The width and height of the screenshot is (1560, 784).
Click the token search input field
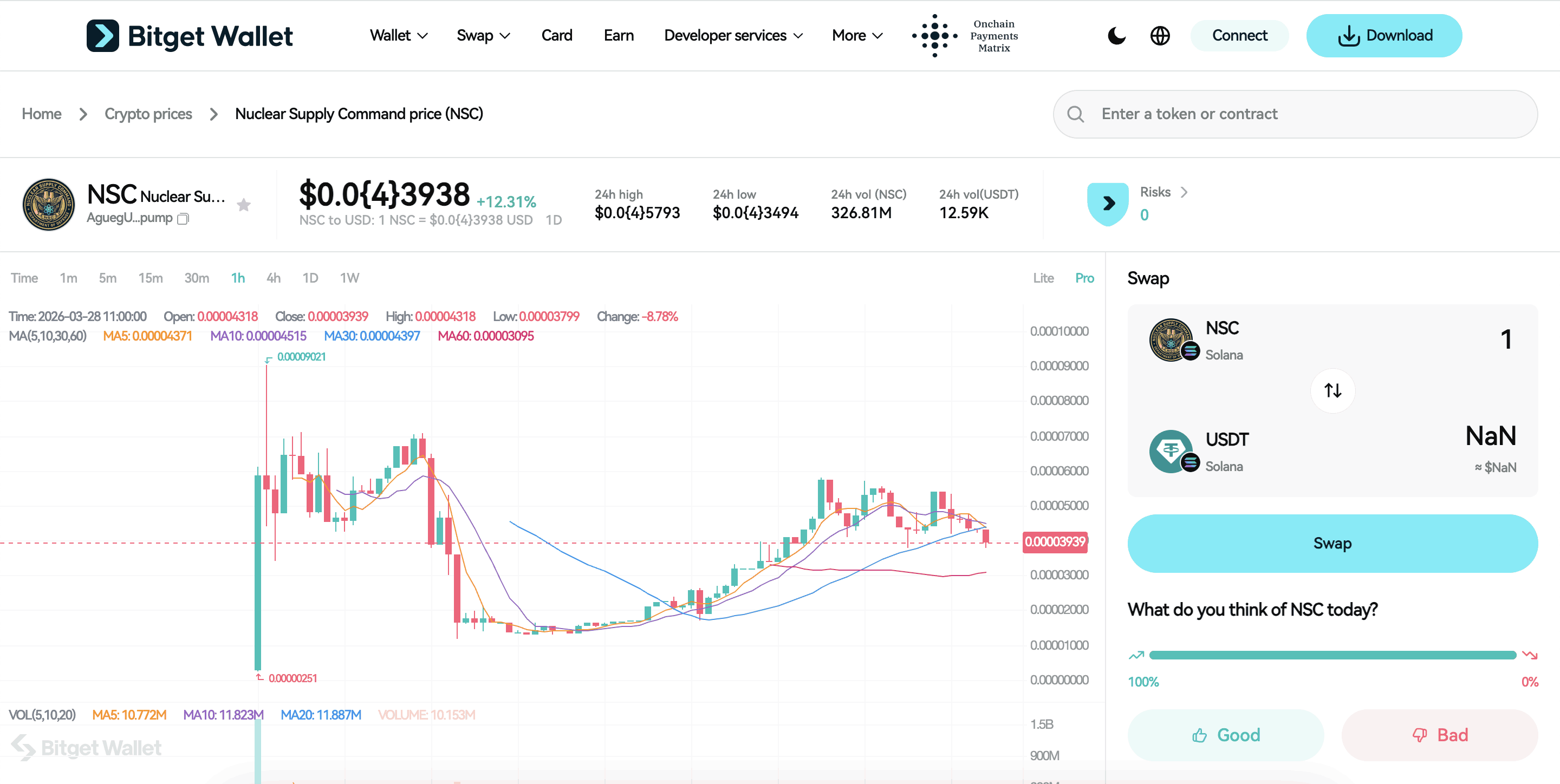click(x=1296, y=114)
